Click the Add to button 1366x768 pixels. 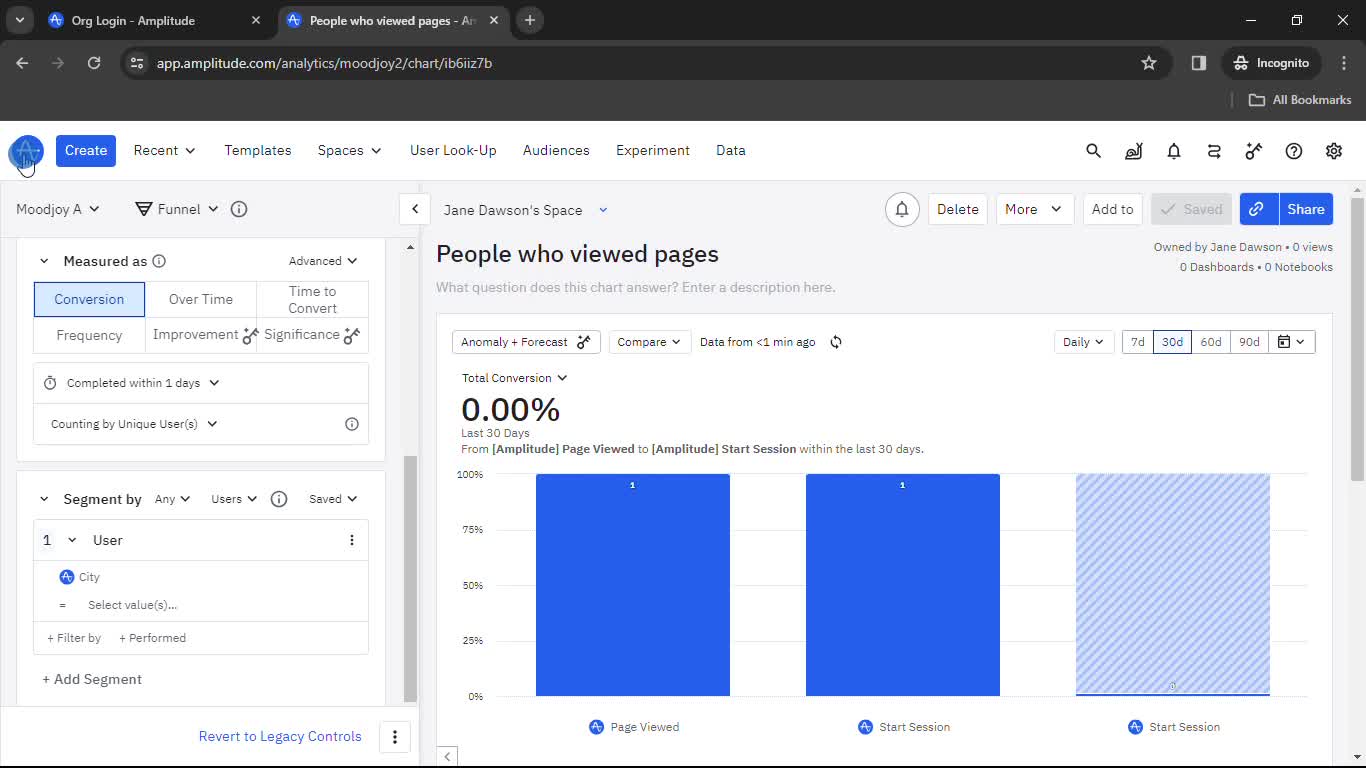click(x=1112, y=209)
